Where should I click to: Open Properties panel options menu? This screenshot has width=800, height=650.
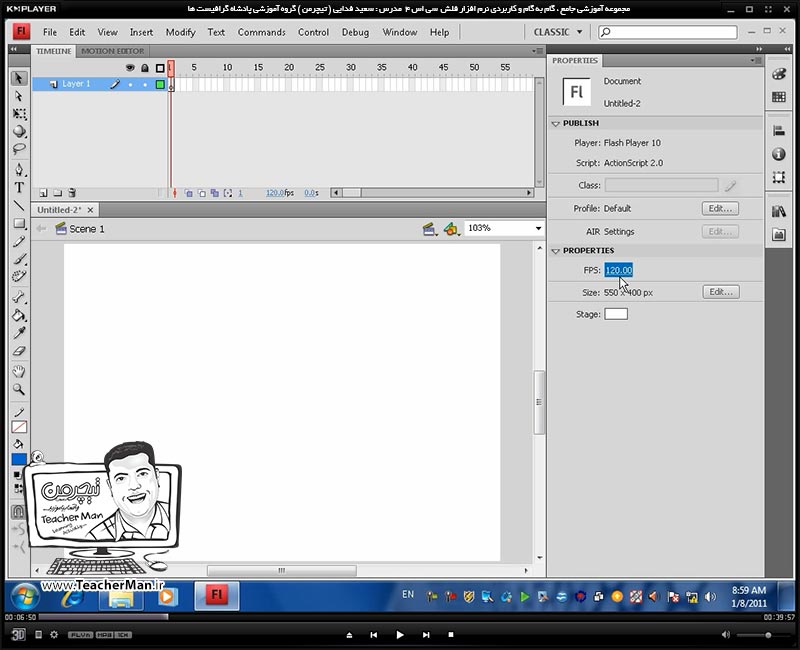[x=756, y=60]
